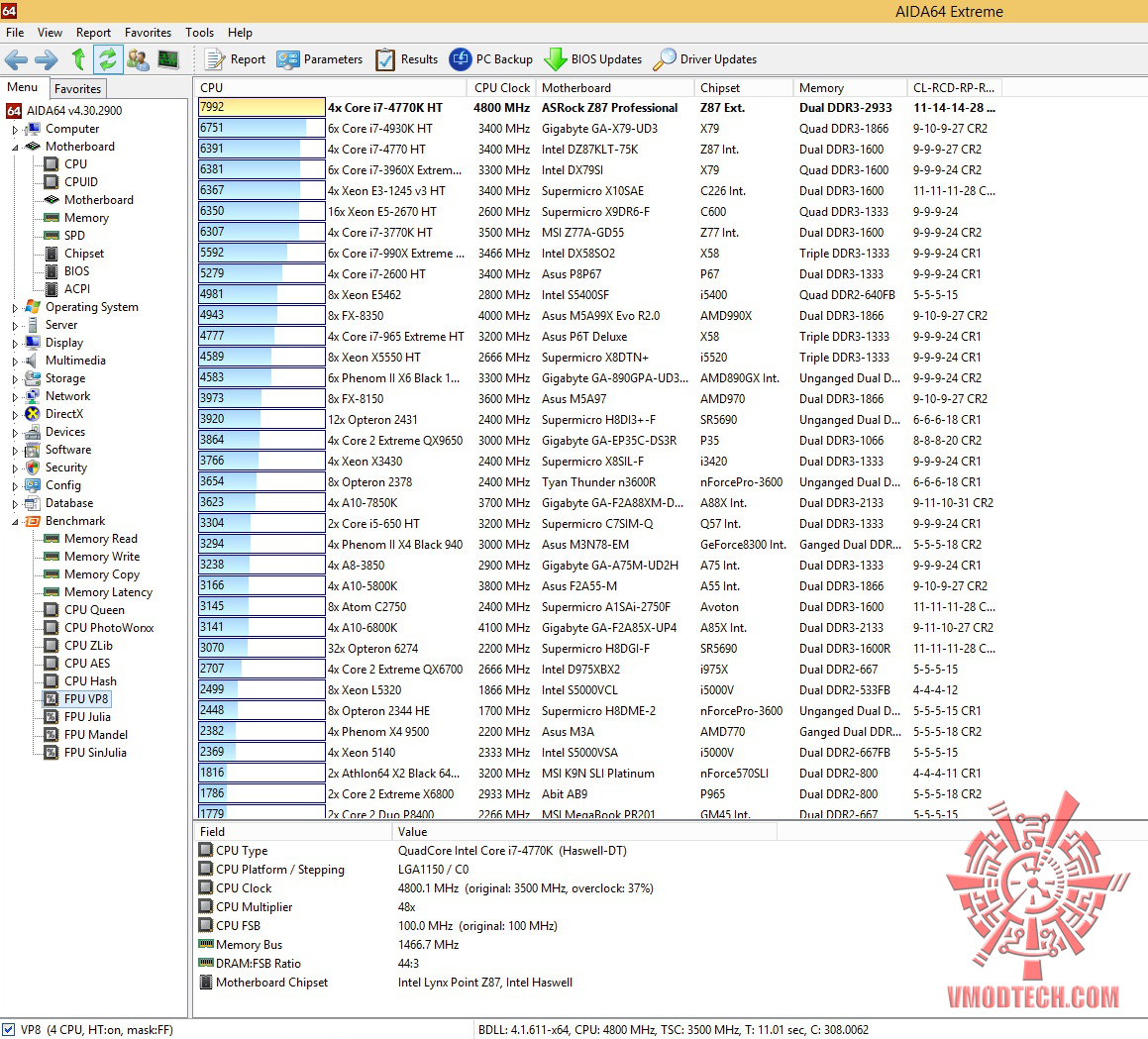Screen dimensions: 1148x1039
Task: Sort by the Memory column header
Action: 851,88
